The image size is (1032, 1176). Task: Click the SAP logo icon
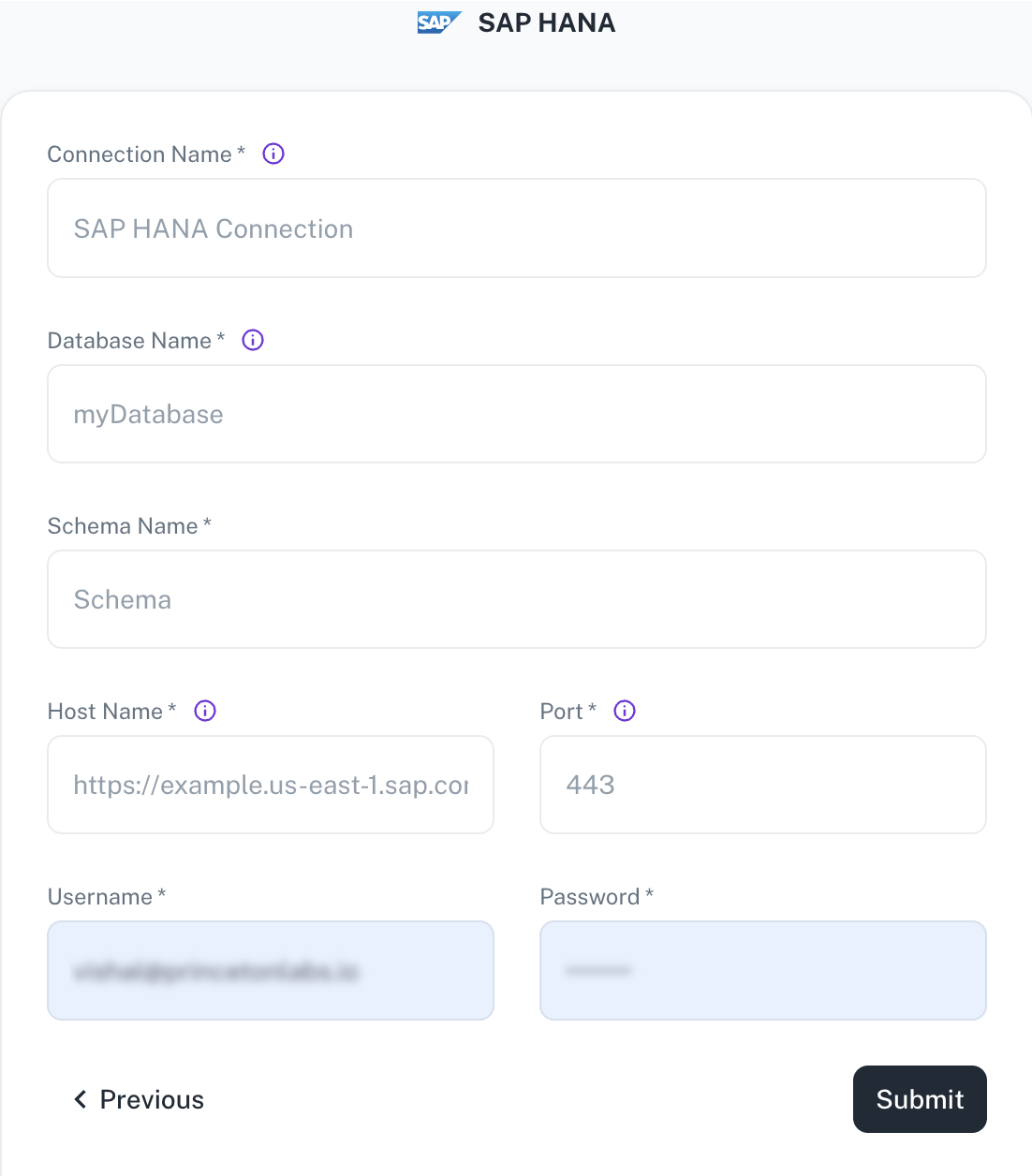point(439,22)
